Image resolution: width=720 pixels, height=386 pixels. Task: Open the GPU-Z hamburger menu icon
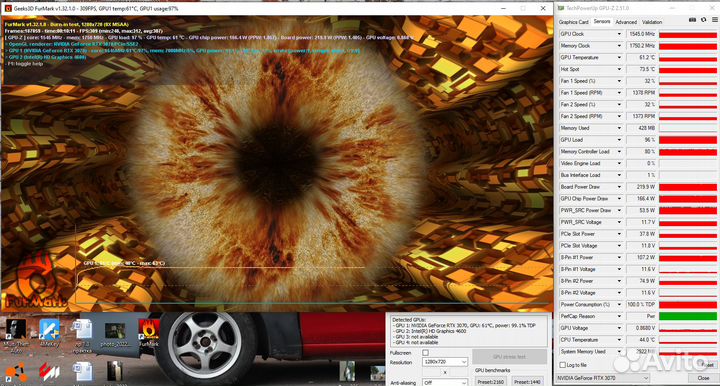(x=714, y=20)
